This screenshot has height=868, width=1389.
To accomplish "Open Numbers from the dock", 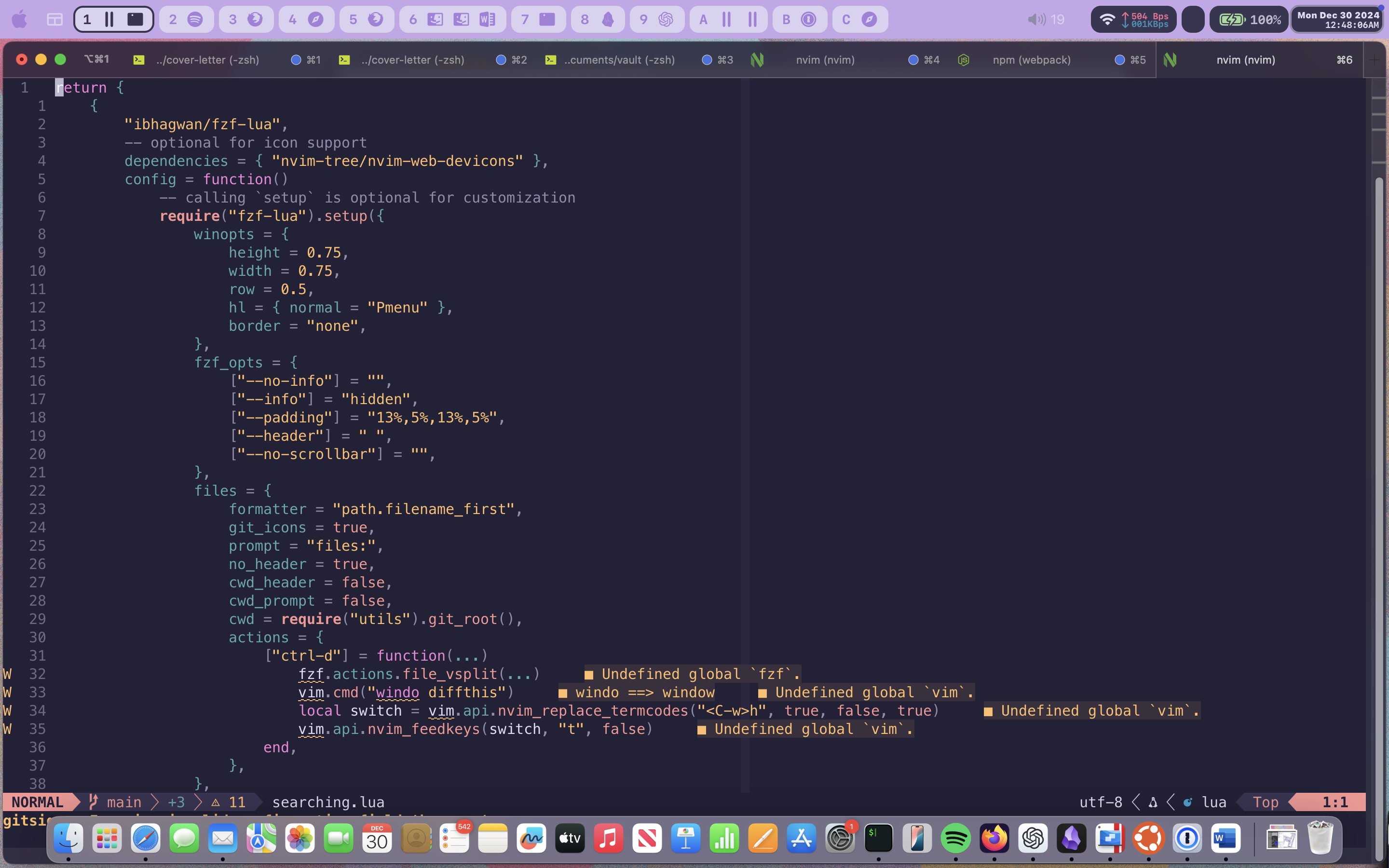I will (724, 839).
